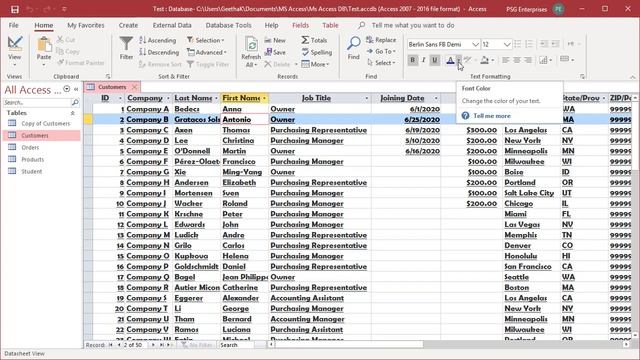Click the Tell me more link
Image resolution: width=640 pixels, height=360 pixels.
[492, 116]
